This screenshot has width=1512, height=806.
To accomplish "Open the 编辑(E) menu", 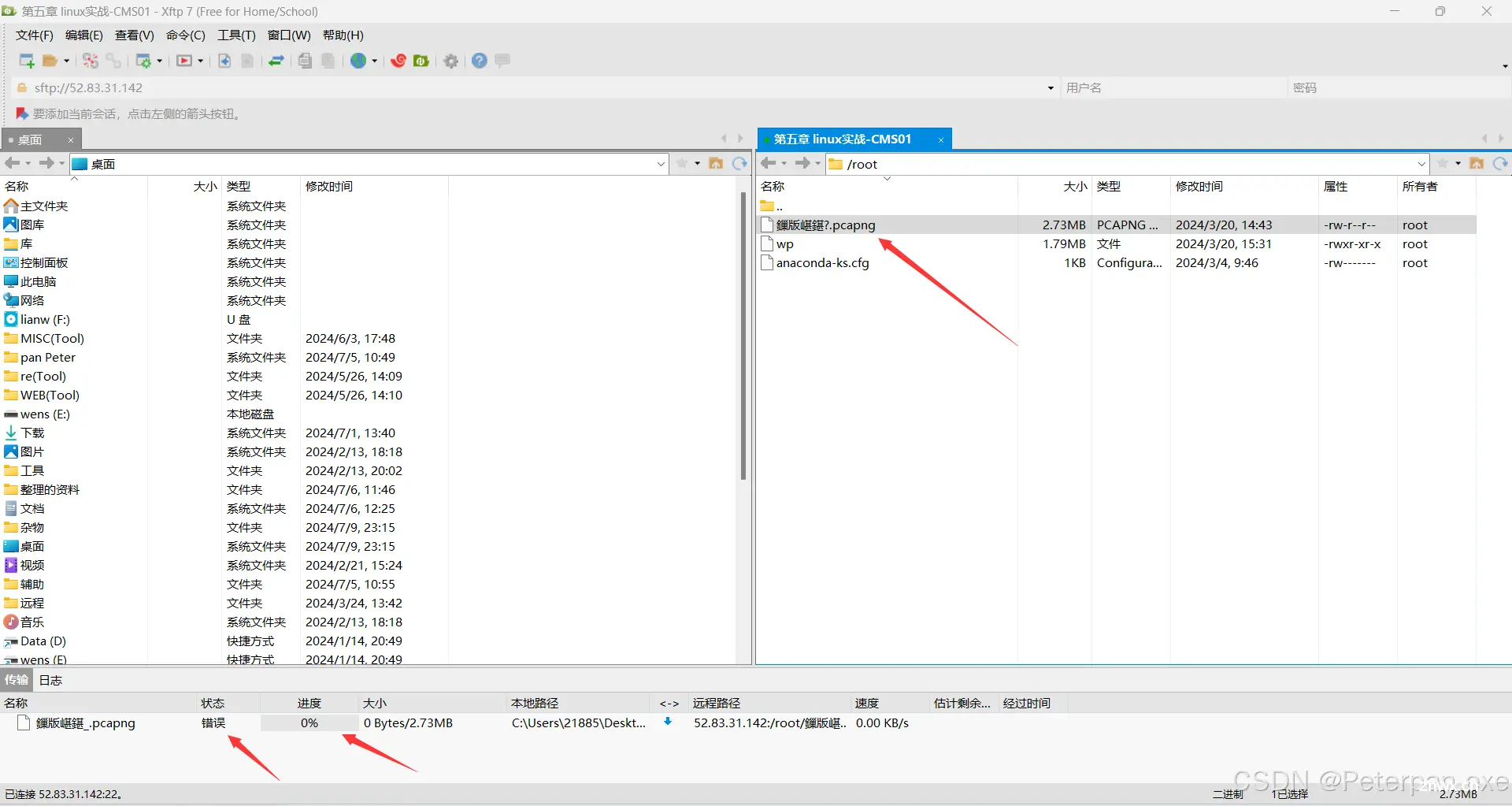I will tap(84, 35).
